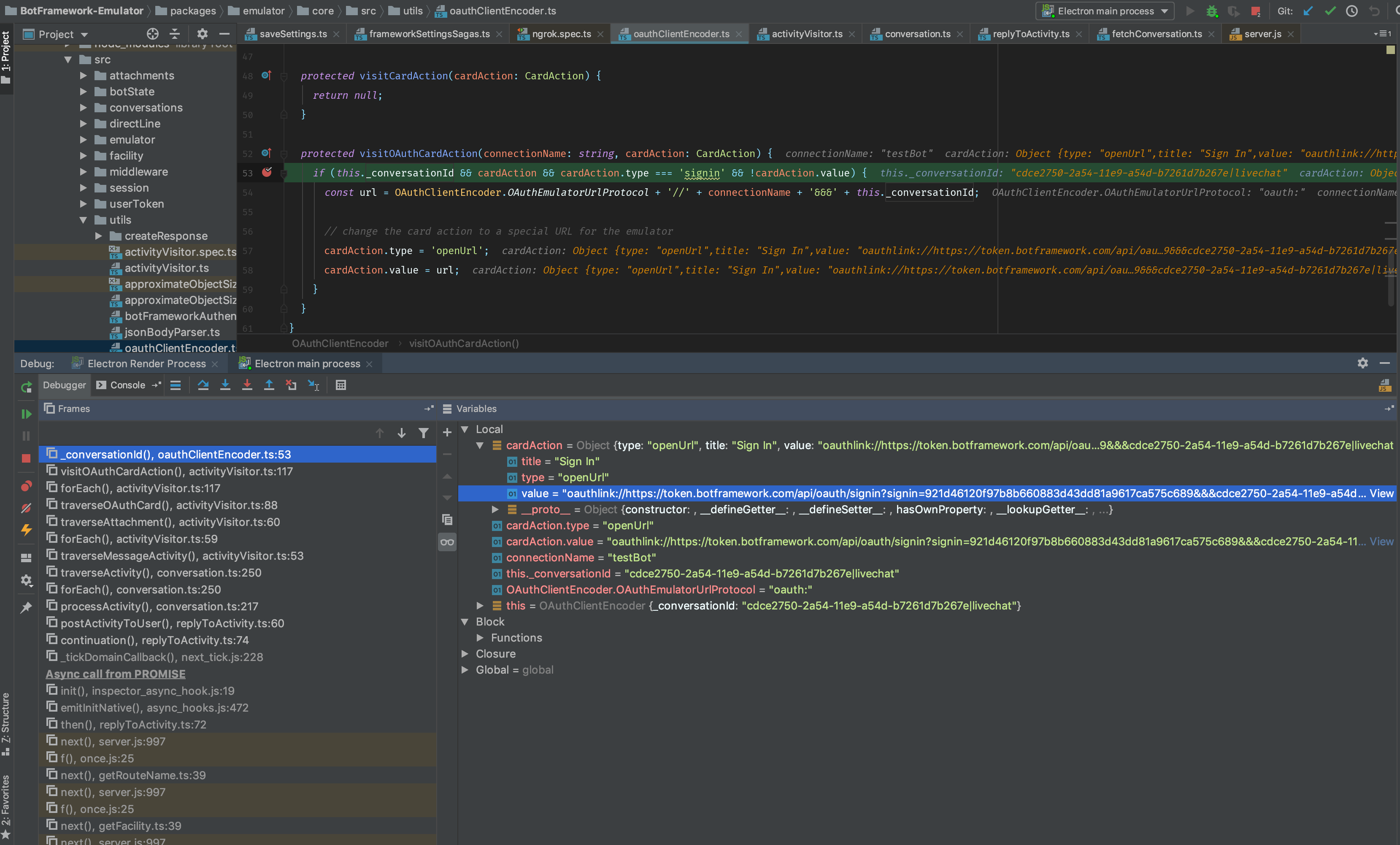Click Restore Layout icon in debug sidebar

tap(26, 558)
